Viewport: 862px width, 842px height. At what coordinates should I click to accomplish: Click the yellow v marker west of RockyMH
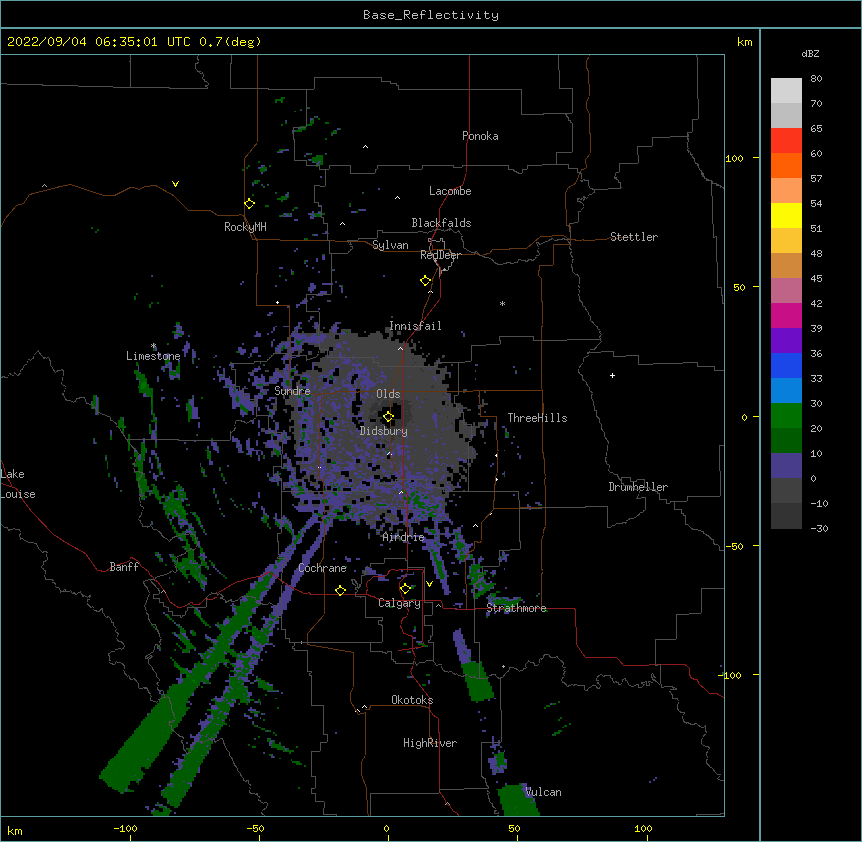pos(175,184)
